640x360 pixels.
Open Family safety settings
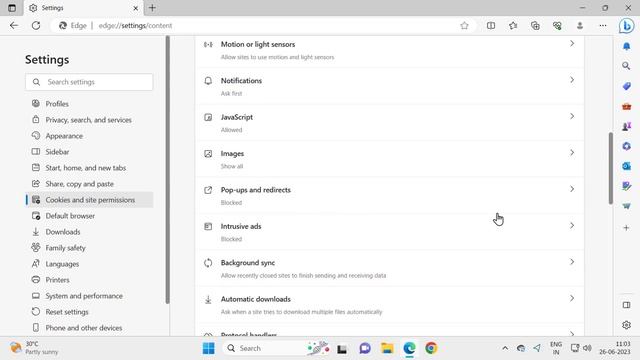89,248
